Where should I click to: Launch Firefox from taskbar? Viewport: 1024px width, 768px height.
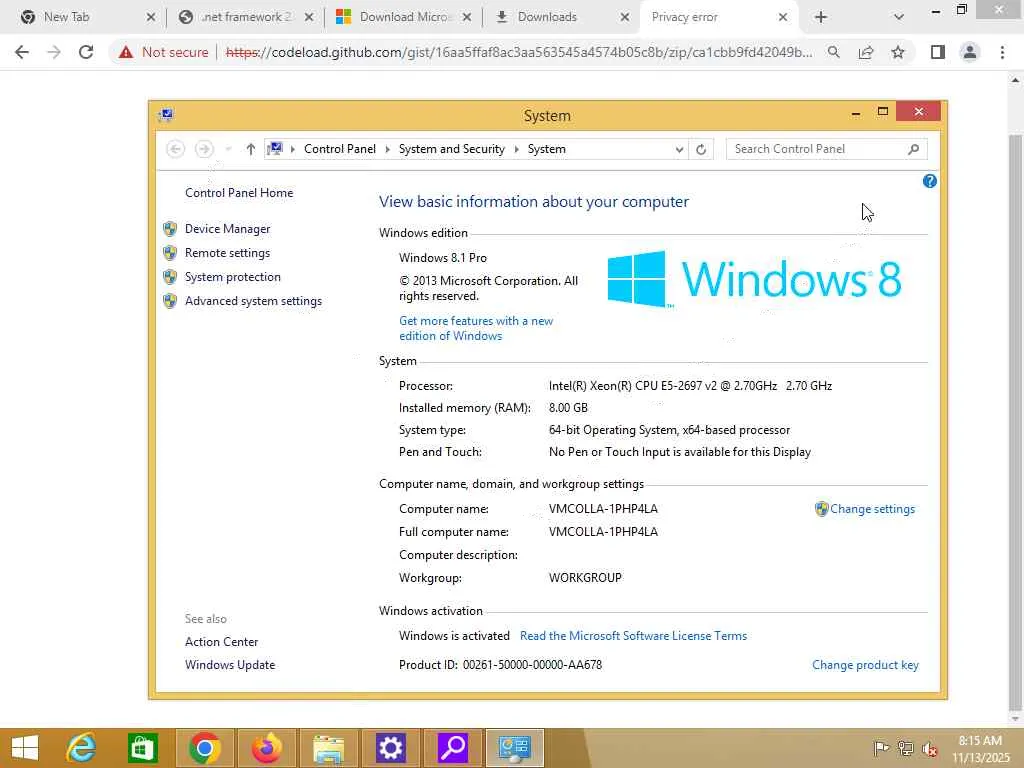click(266, 748)
